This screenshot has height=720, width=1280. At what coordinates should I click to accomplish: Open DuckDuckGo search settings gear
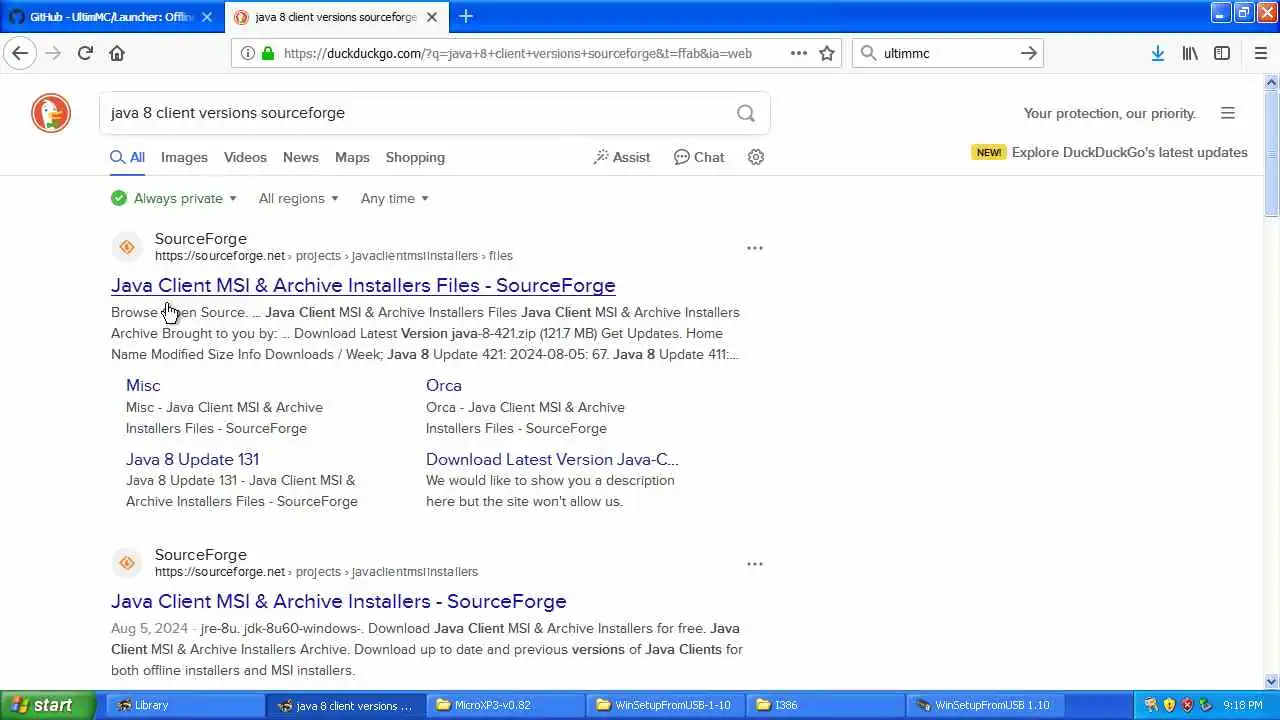(756, 157)
